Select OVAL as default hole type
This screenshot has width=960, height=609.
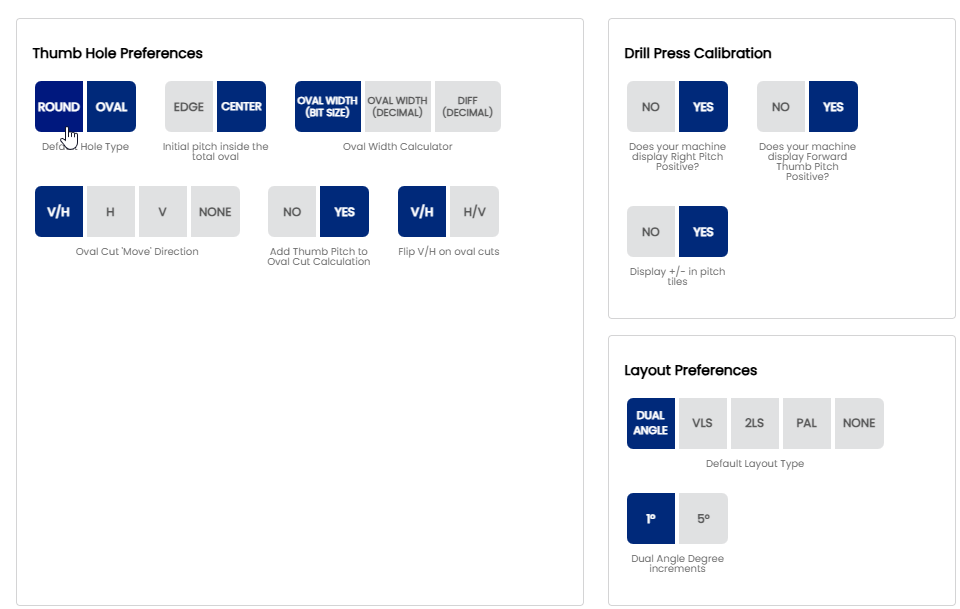pyautogui.click(x=111, y=107)
